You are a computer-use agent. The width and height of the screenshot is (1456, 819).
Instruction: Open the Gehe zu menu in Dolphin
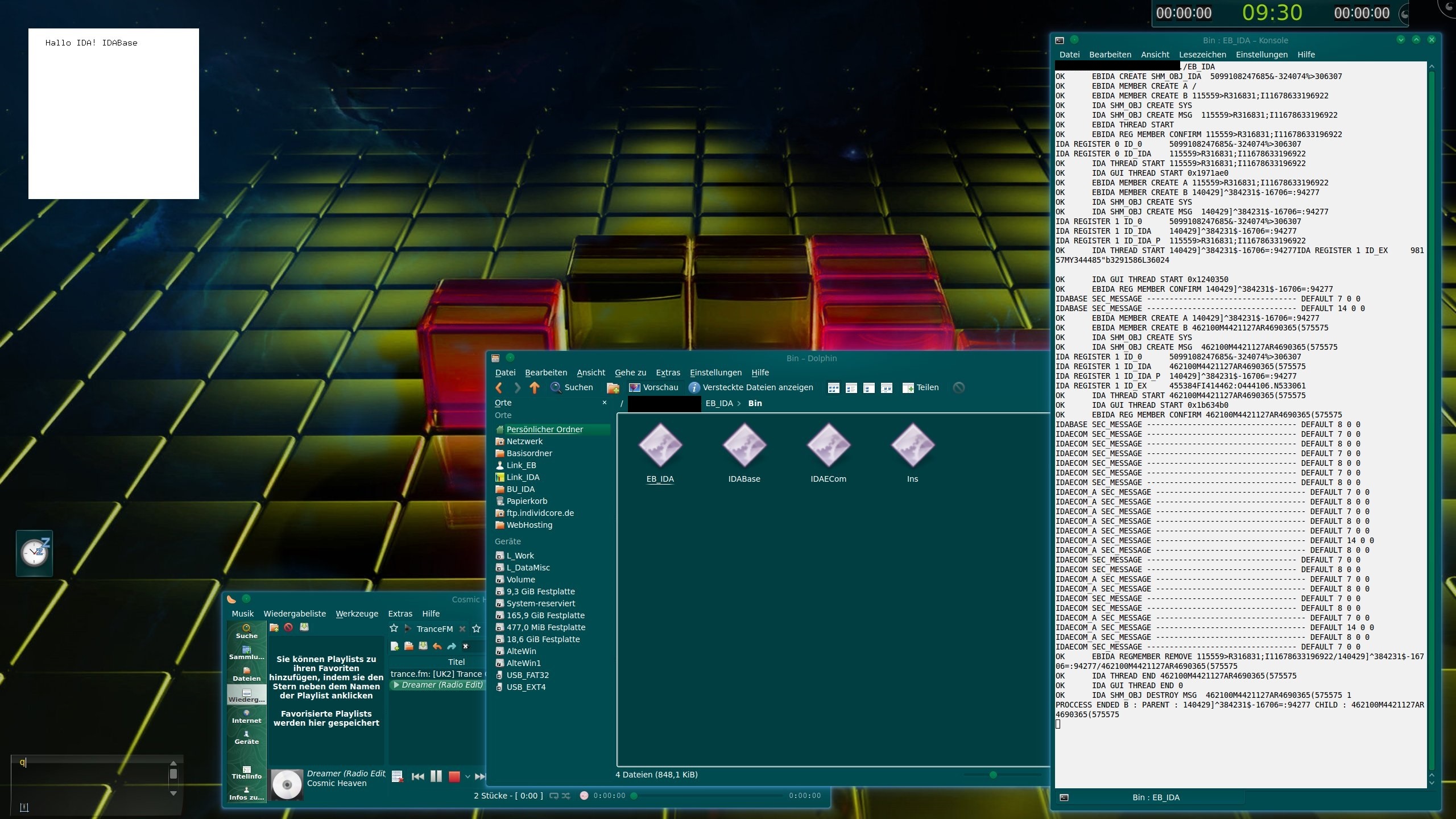tap(630, 373)
